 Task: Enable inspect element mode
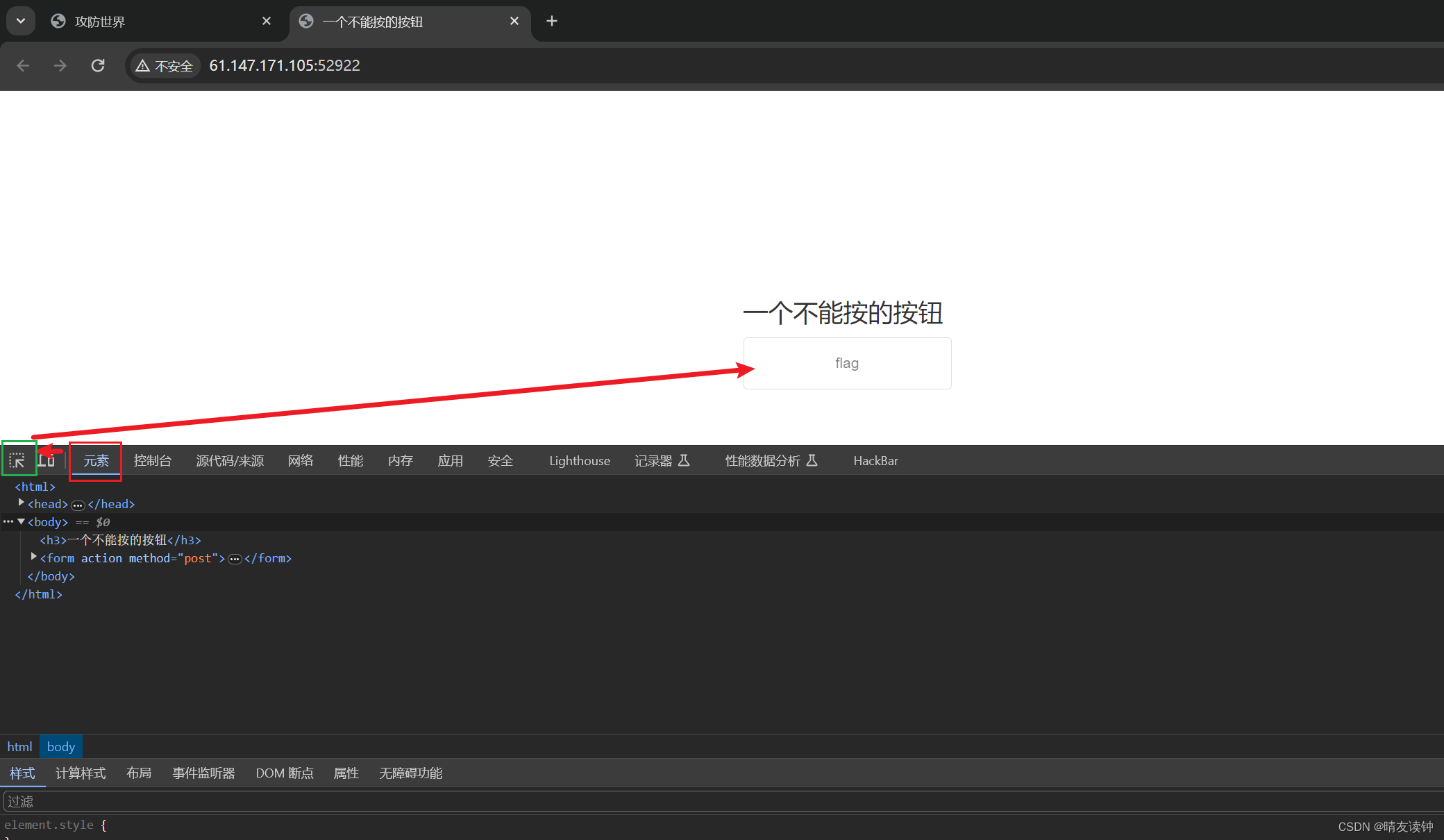point(19,459)
